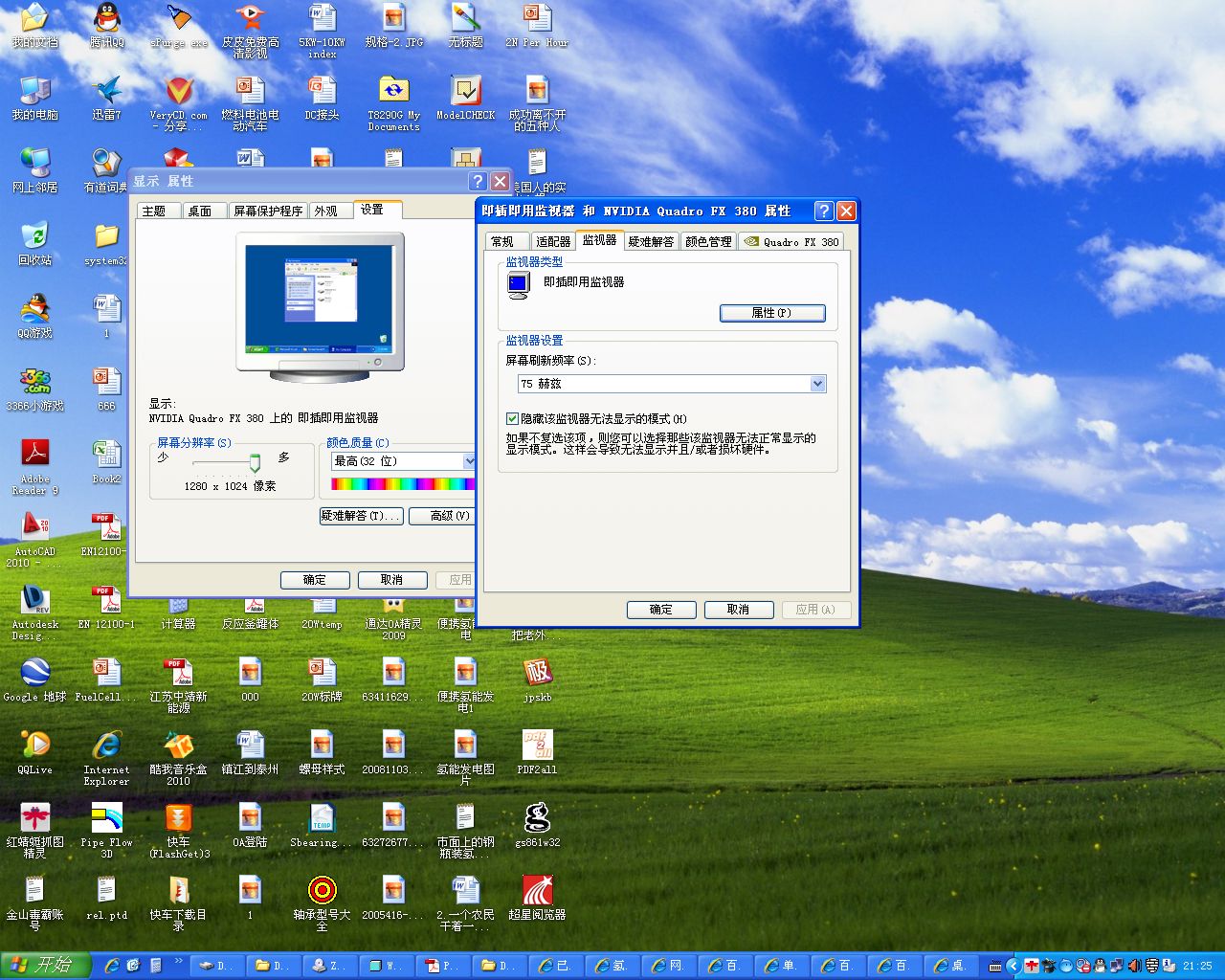Open the QQLive desktop shortcut
This screenshot has width=1225, height=980.
pos(34,752)
